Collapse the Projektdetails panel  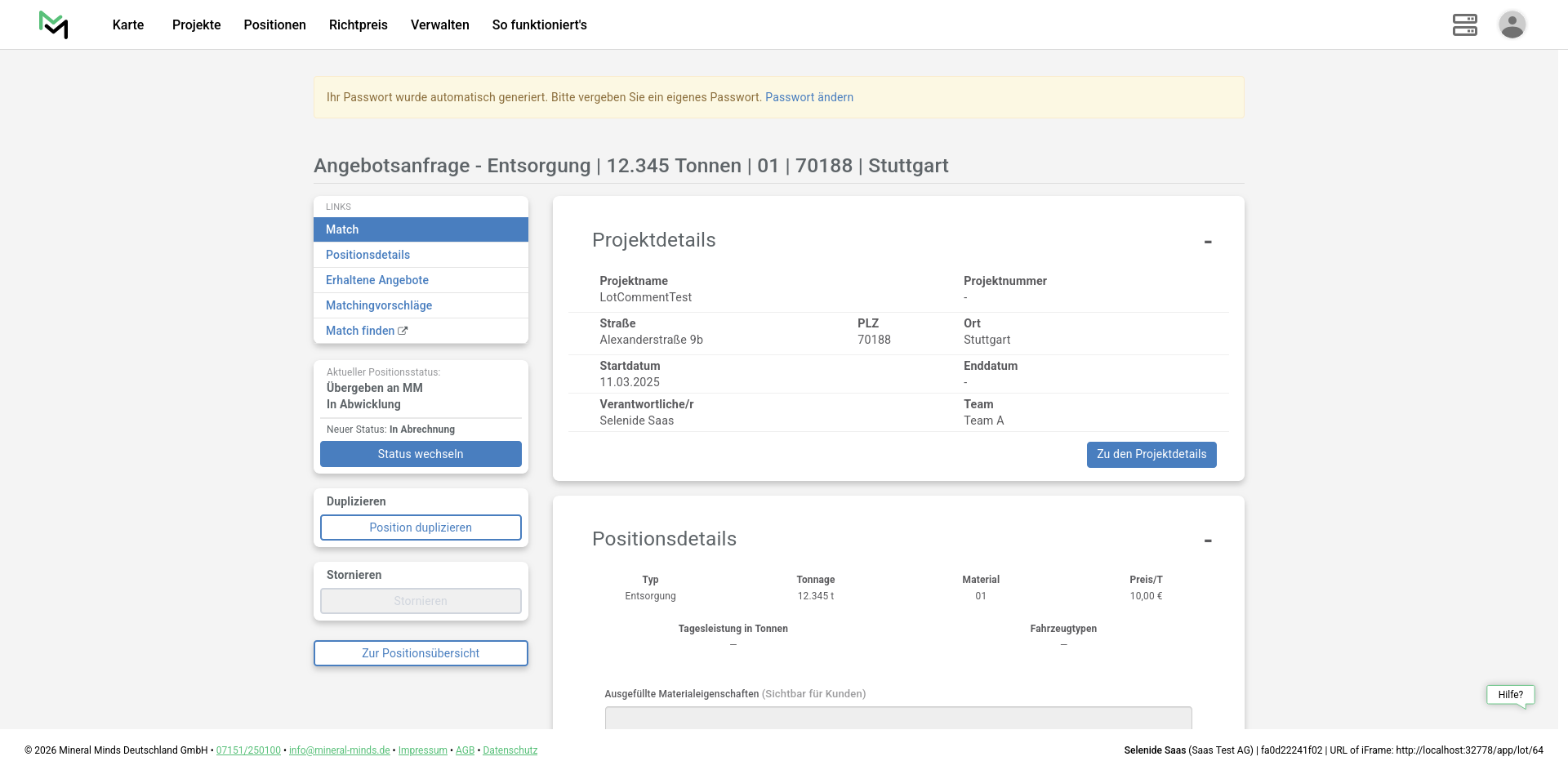pos(1207,242)
